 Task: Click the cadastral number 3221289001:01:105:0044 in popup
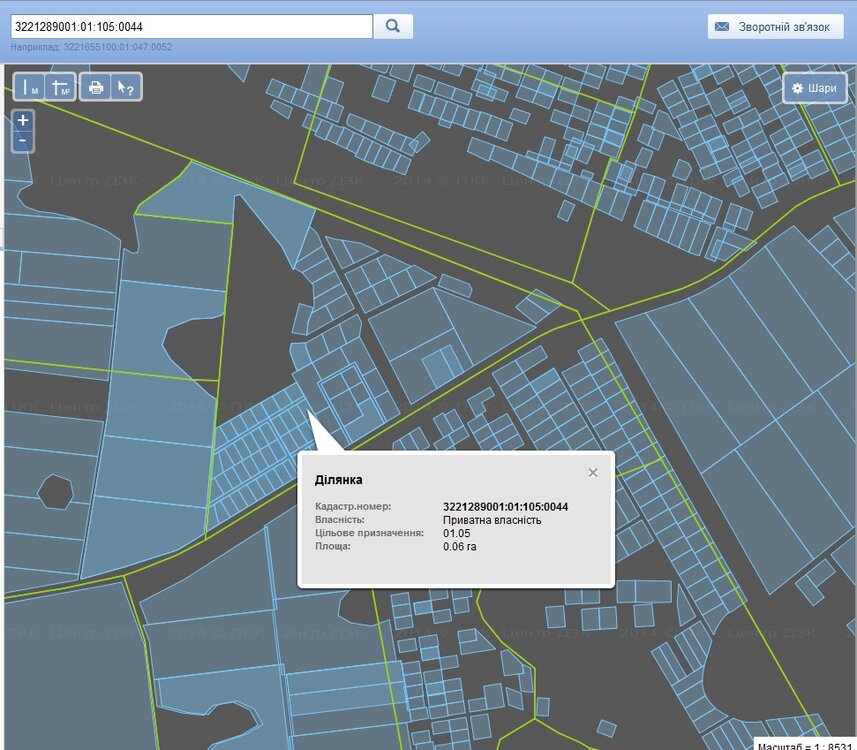[505, 507]
